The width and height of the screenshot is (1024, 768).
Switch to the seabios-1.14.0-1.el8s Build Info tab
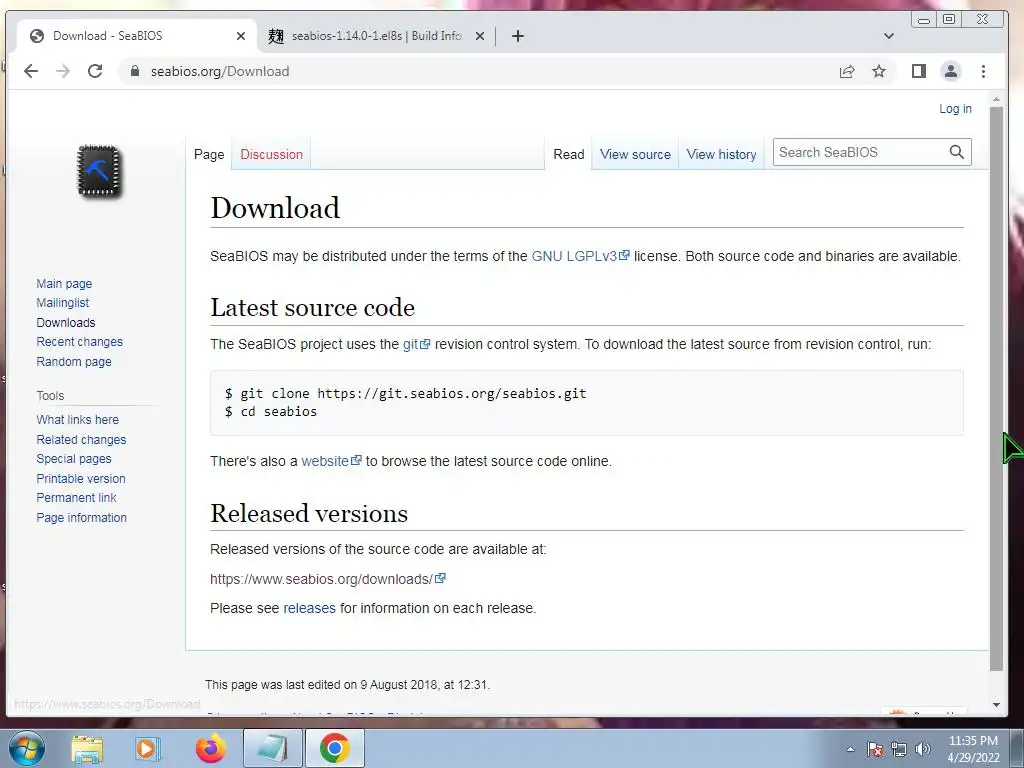click(x=377, y=36)
